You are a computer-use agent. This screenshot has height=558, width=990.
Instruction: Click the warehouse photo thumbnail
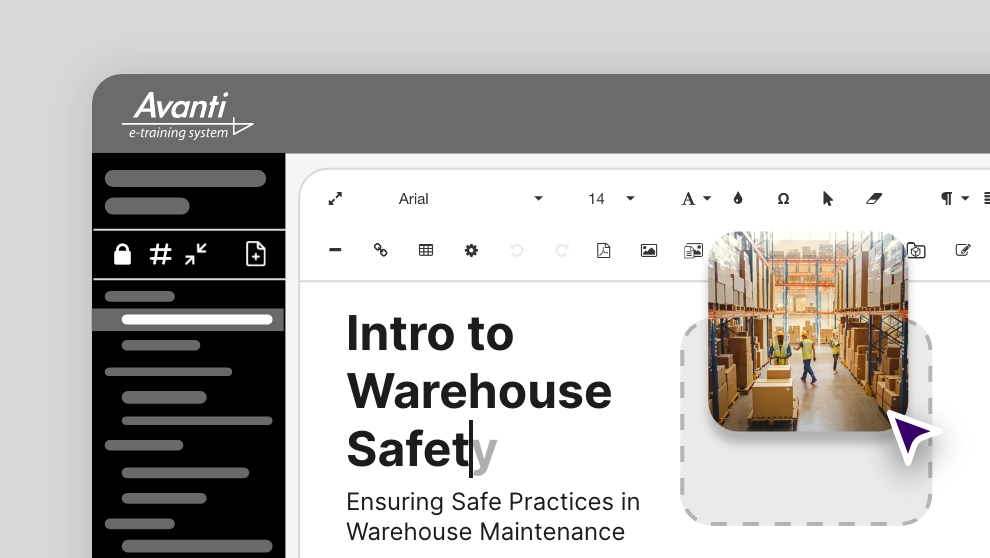tap(807, 331)
